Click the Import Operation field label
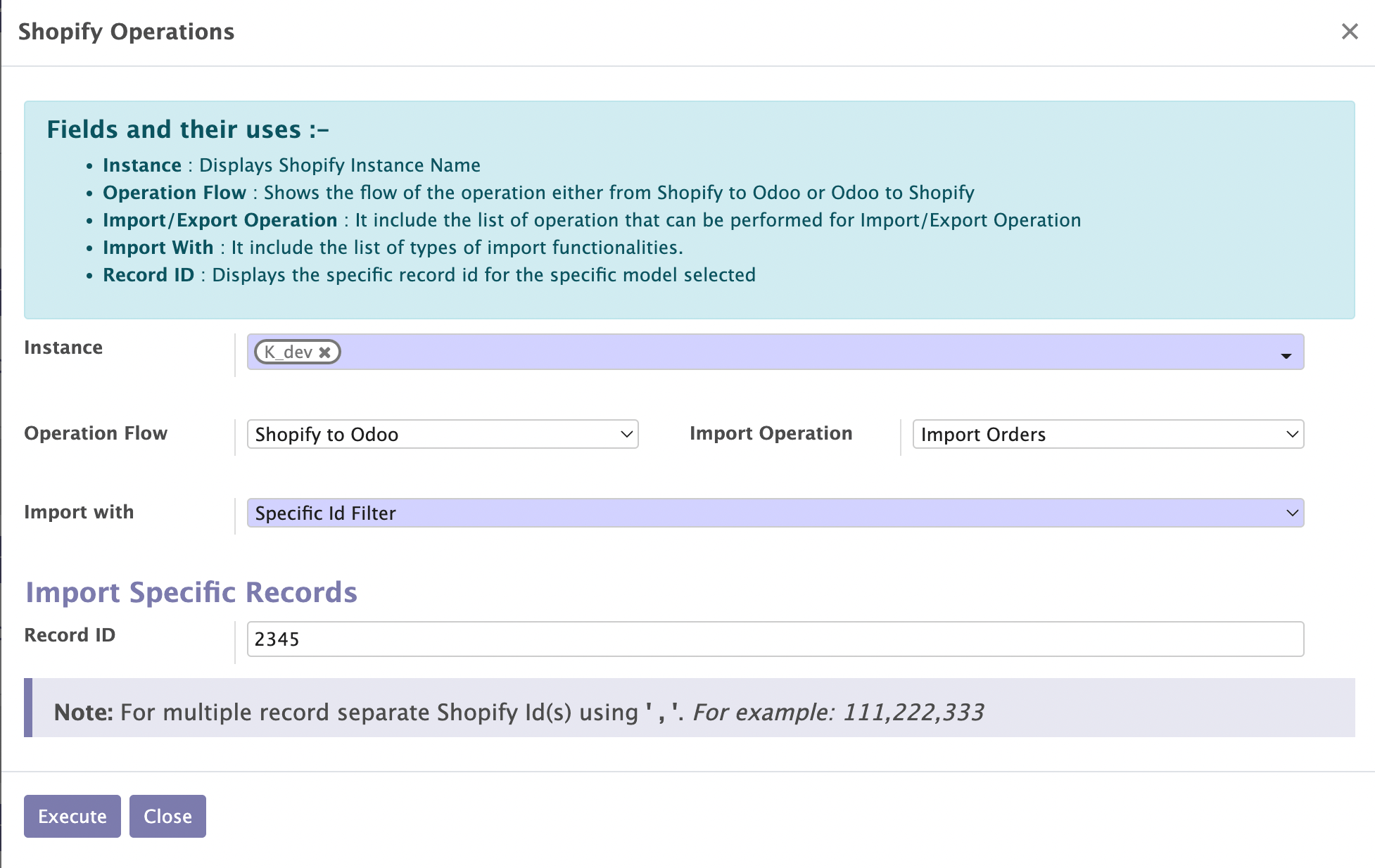Image resolution: width=1375 pixels, height=868 pixels. coord(771,433)
